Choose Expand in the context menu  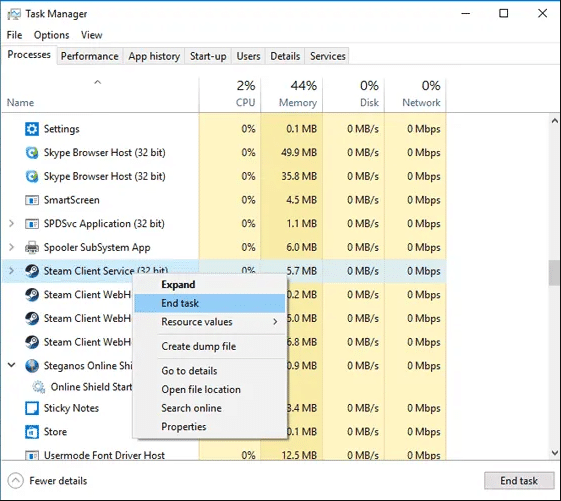pos(210,284)
